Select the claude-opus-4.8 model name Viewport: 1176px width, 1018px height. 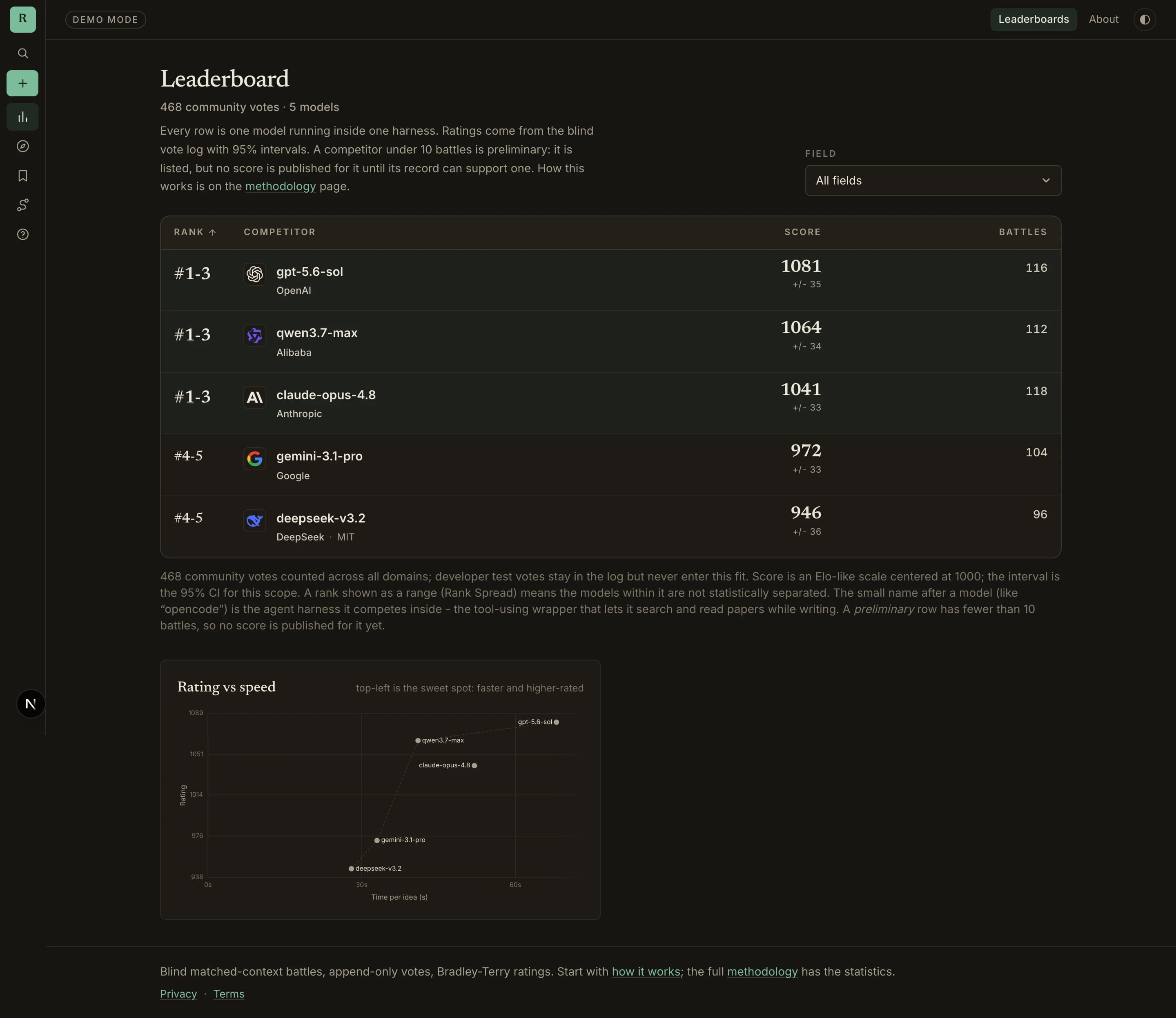coord(326,395)
